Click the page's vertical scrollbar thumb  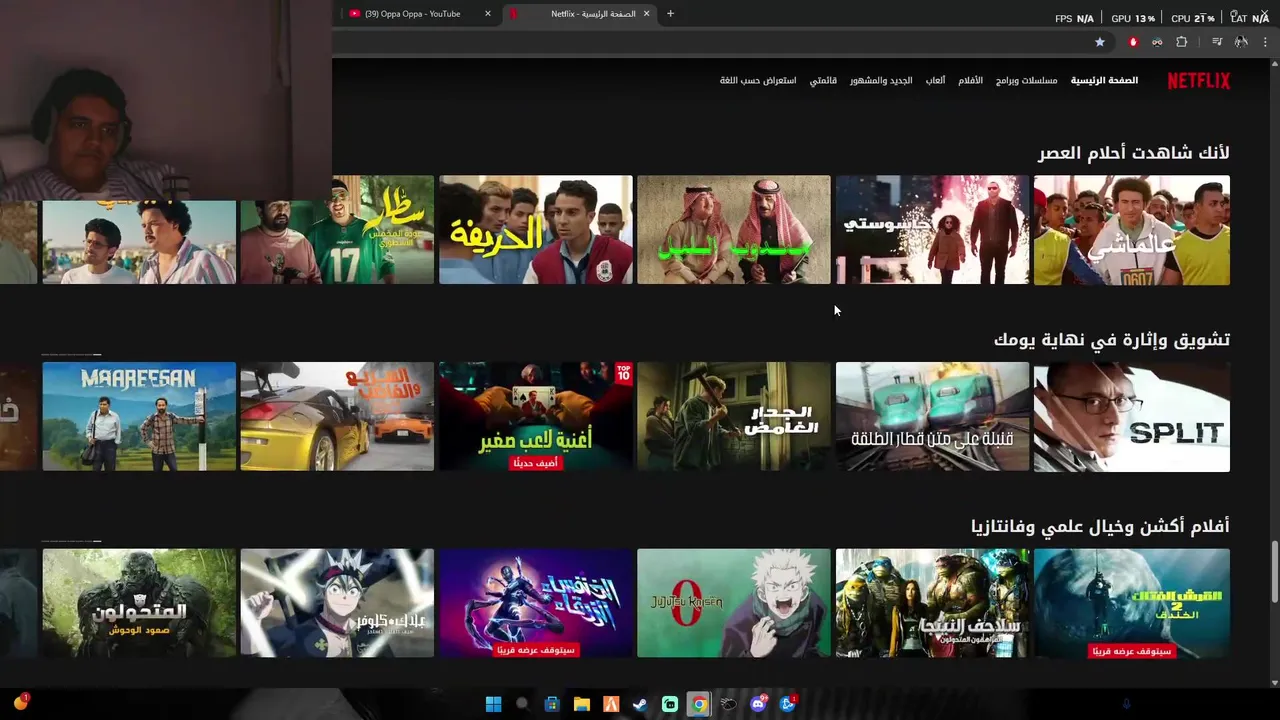(x=1274, y=572)
